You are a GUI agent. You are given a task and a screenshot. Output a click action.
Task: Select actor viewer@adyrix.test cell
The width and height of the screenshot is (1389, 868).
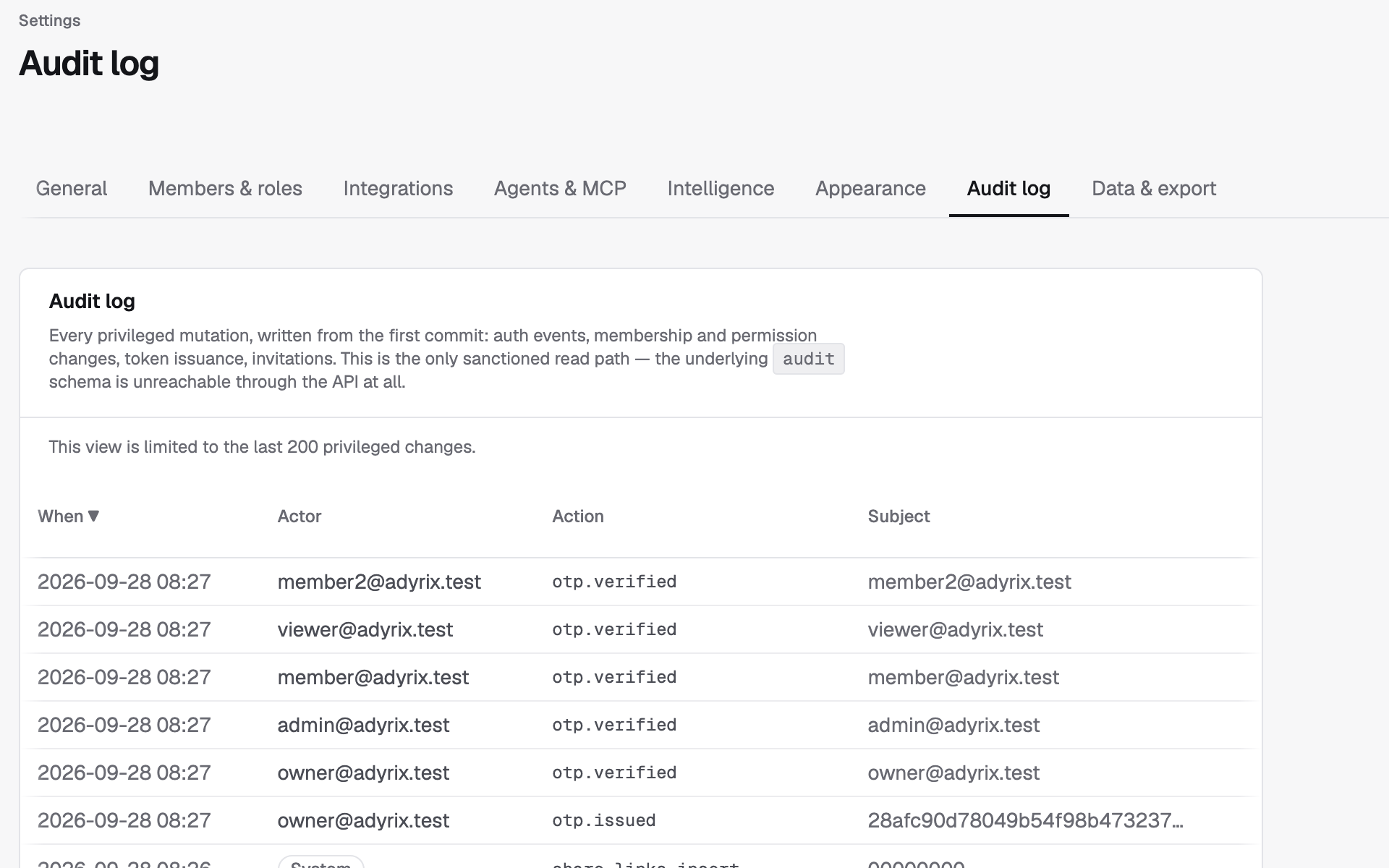[x=365, y=629]
